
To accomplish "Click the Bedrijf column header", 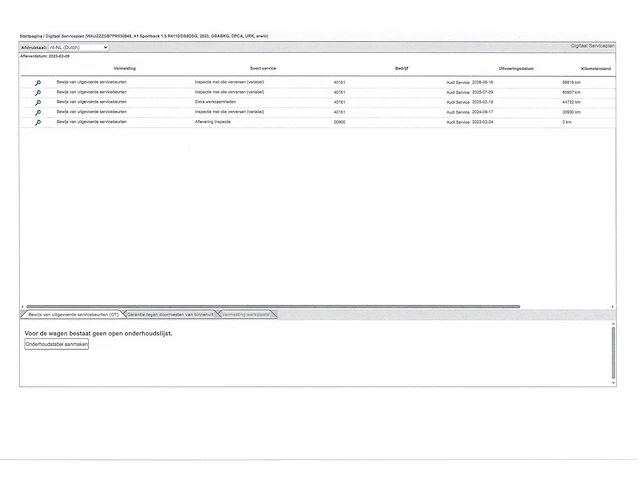I will [x=402, y=69].
